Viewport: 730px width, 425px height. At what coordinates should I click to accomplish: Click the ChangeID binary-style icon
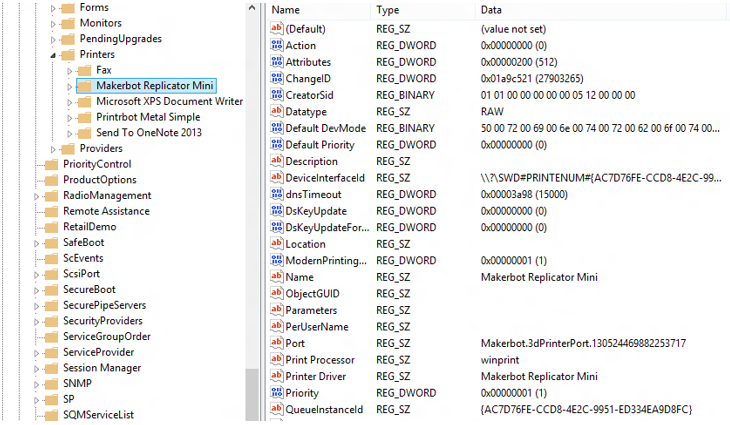(x=277, y=78)
